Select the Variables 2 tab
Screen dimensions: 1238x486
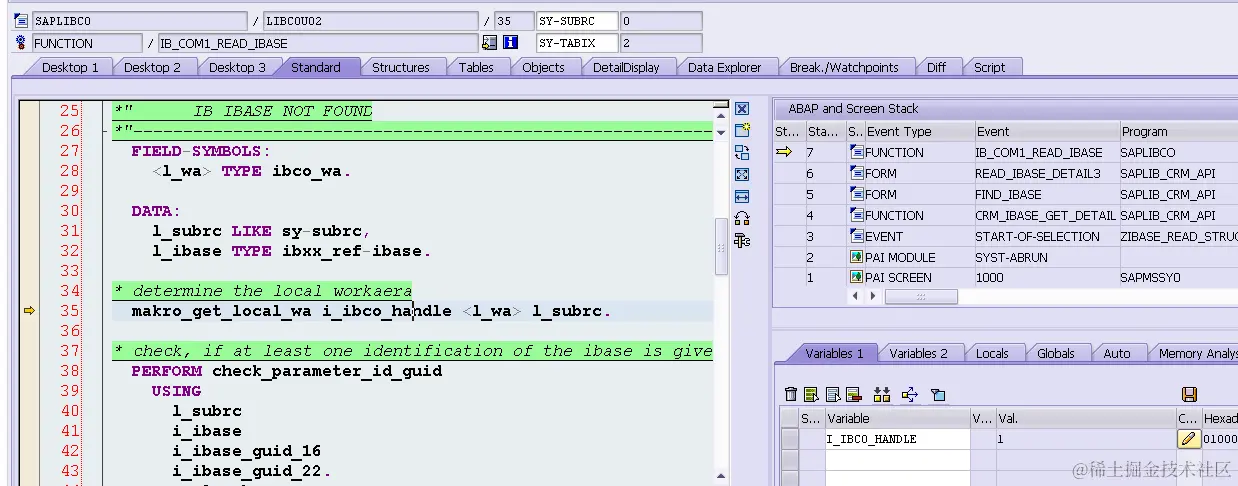tap(918, 353)
